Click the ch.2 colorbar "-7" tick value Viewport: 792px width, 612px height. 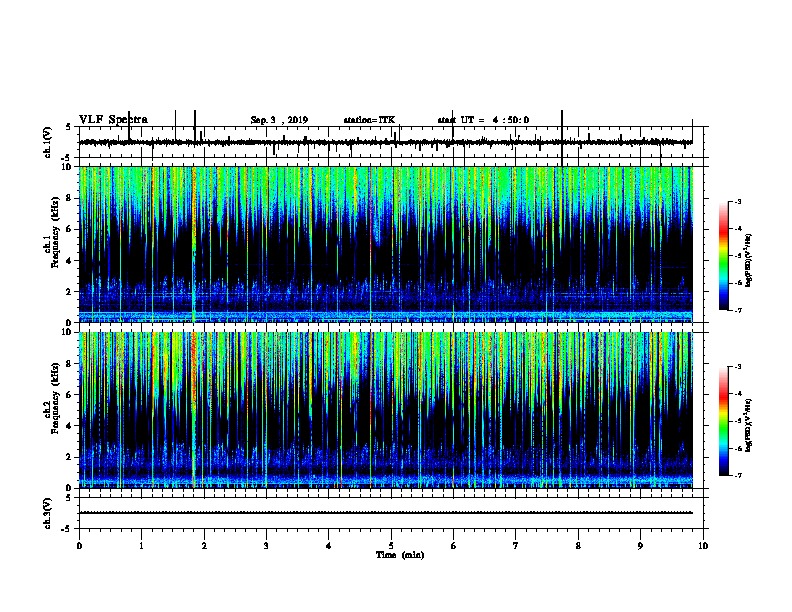click(737, 475)
